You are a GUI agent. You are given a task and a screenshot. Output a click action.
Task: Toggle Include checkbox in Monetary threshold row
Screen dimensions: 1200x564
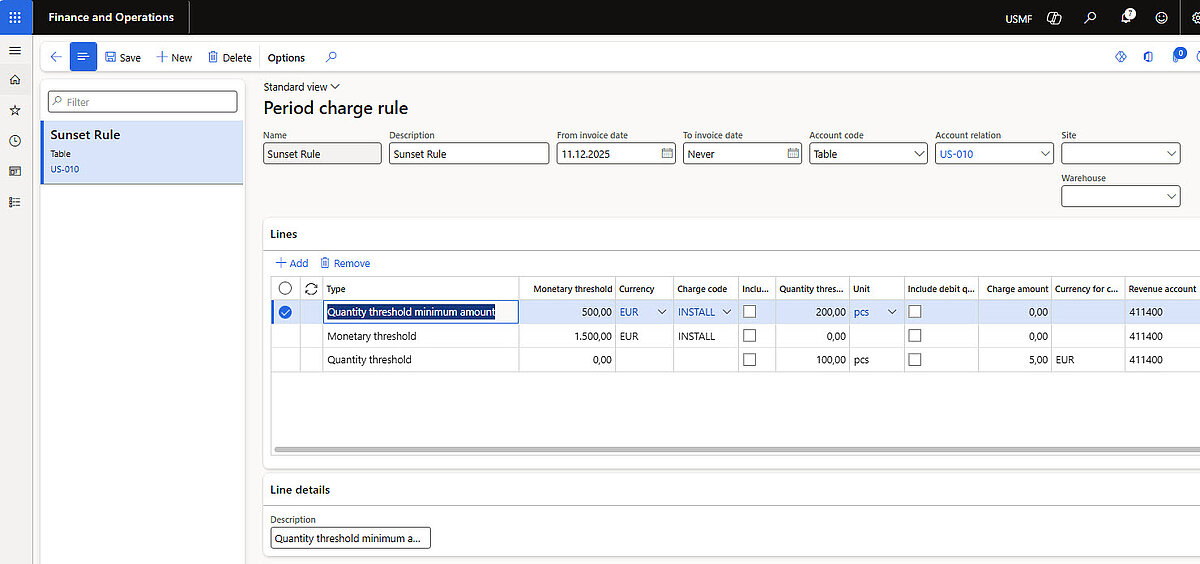point(750,336)
